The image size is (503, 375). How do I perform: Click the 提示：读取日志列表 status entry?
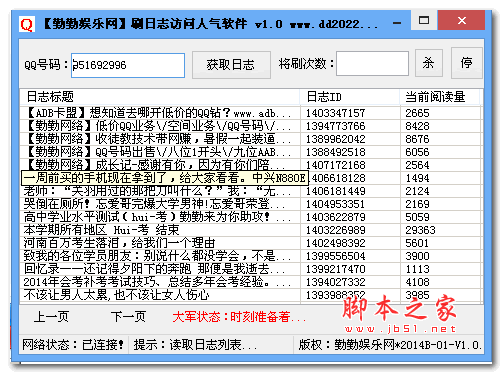[x=195, y=345]
